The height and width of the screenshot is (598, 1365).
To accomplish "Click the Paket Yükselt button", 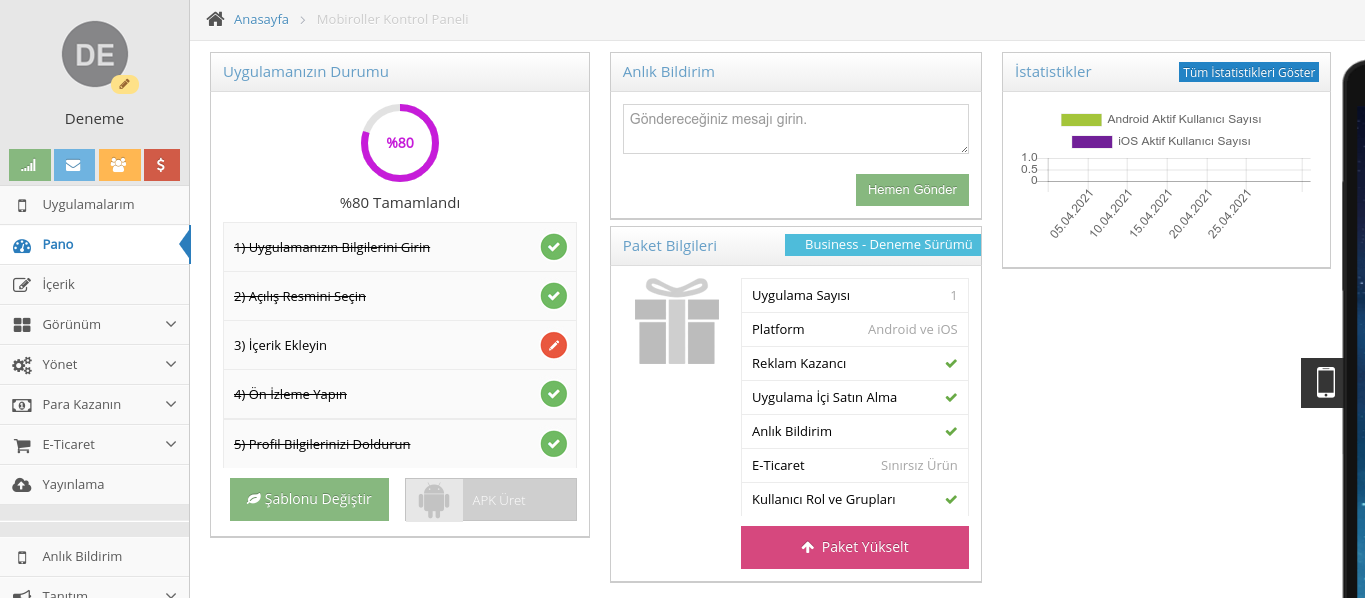I will pyautogui.click(x=855, y=547).
